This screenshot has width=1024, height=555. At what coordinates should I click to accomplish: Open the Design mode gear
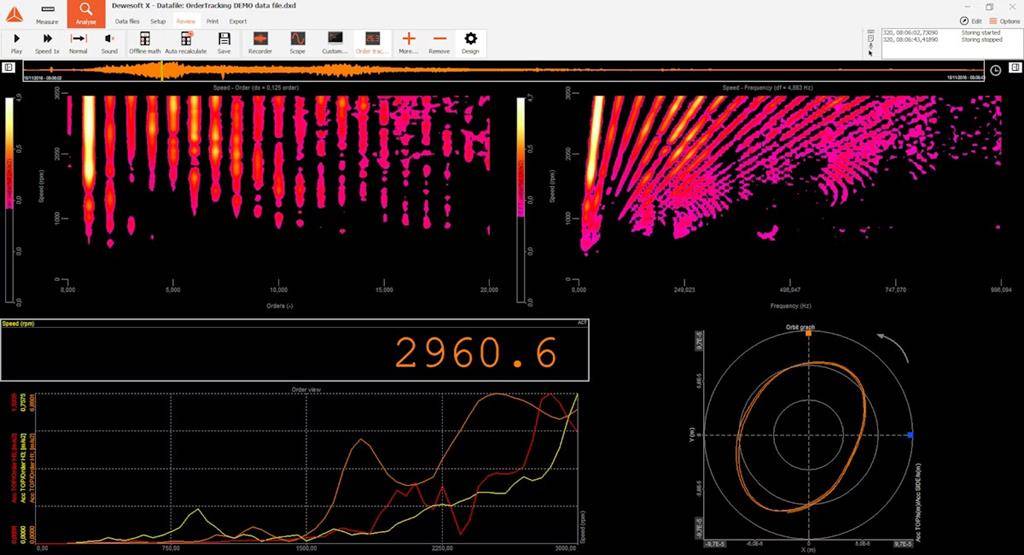(x=470, y=42)
